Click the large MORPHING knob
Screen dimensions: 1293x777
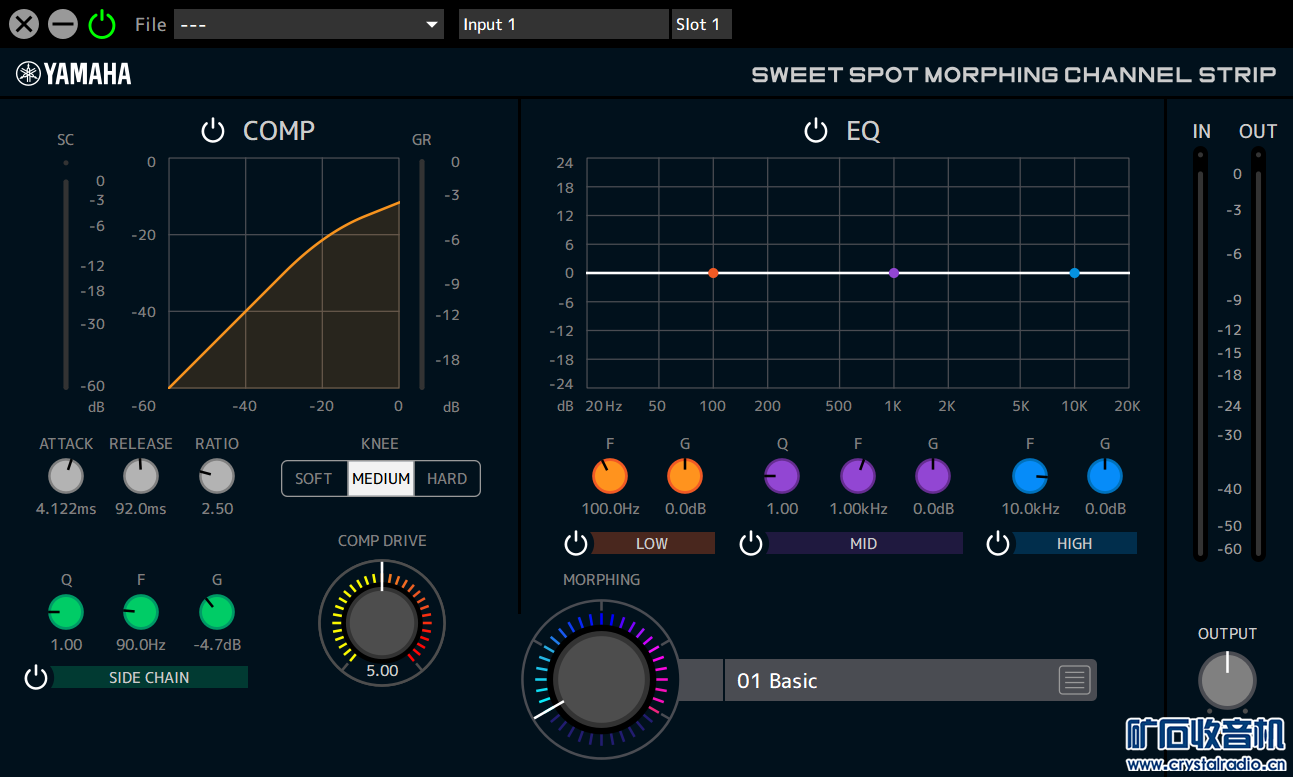[x=601, y=679]
